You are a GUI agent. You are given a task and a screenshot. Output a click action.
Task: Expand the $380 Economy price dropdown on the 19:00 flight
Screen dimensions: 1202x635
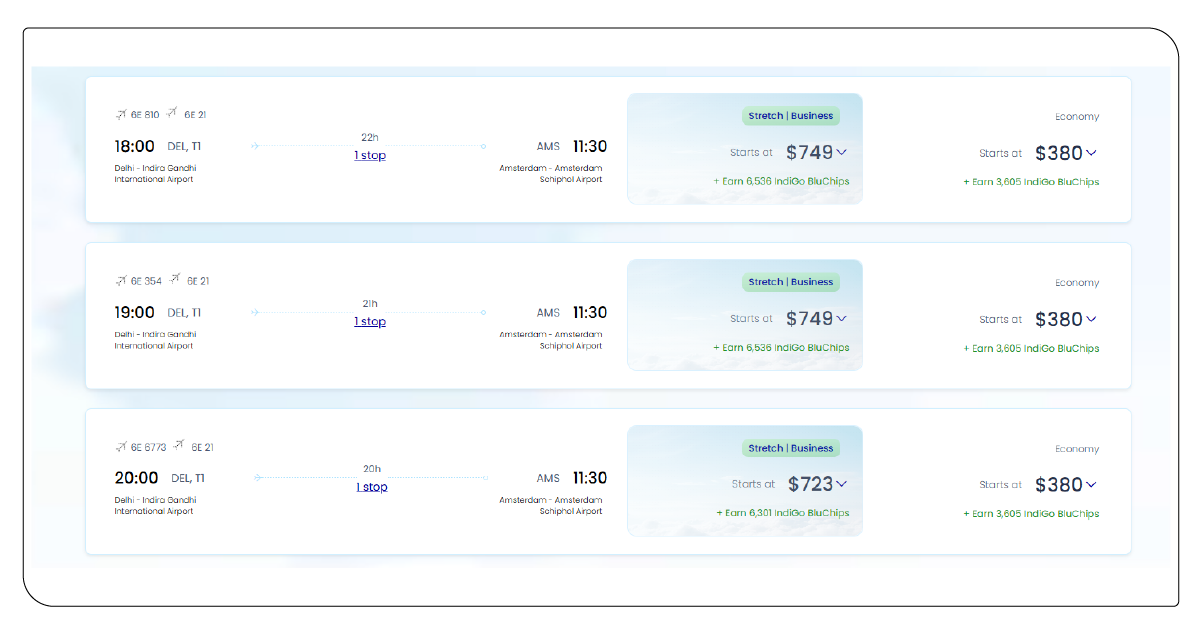(x=1089, y=319)
